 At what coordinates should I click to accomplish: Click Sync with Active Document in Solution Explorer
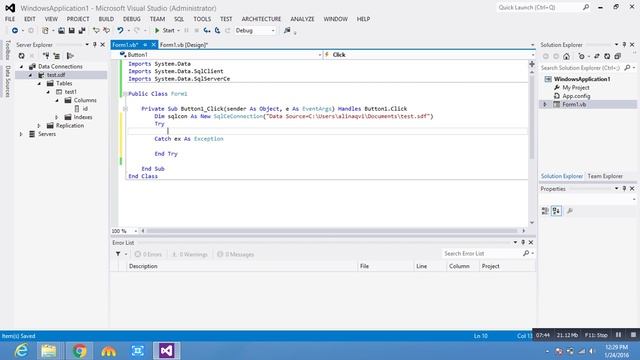597,56
